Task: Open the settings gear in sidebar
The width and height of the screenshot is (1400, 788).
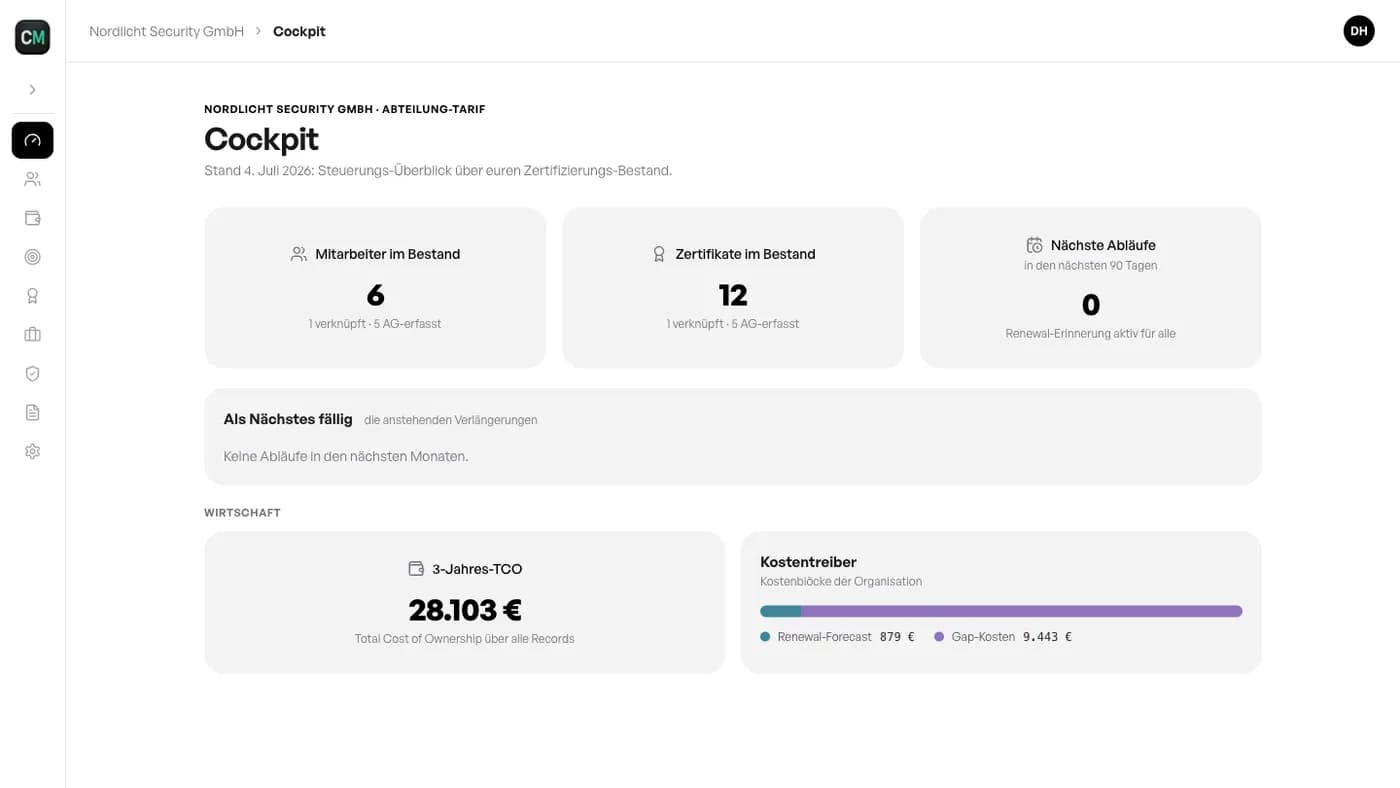Action: [x=32, y=452]
